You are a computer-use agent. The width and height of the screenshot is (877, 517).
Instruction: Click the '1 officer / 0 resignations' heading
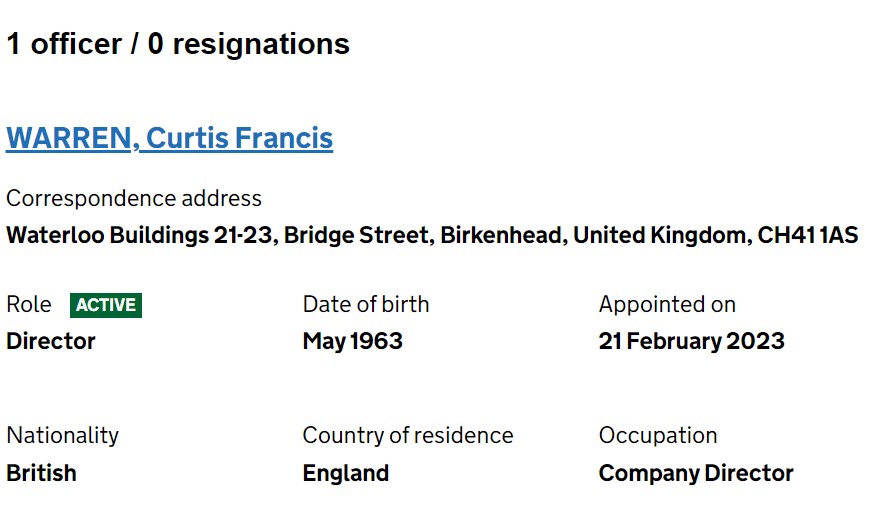pos(178,44)
